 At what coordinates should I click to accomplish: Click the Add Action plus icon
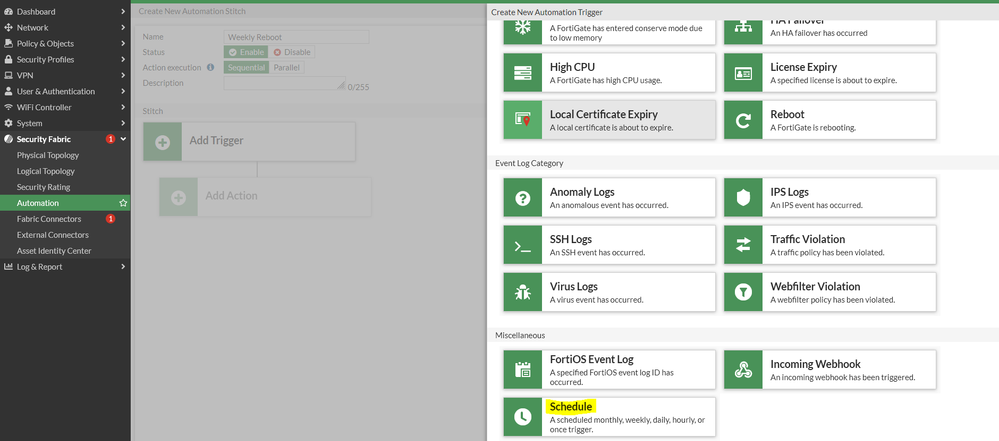pyautogui.click(x=178, y=196)
